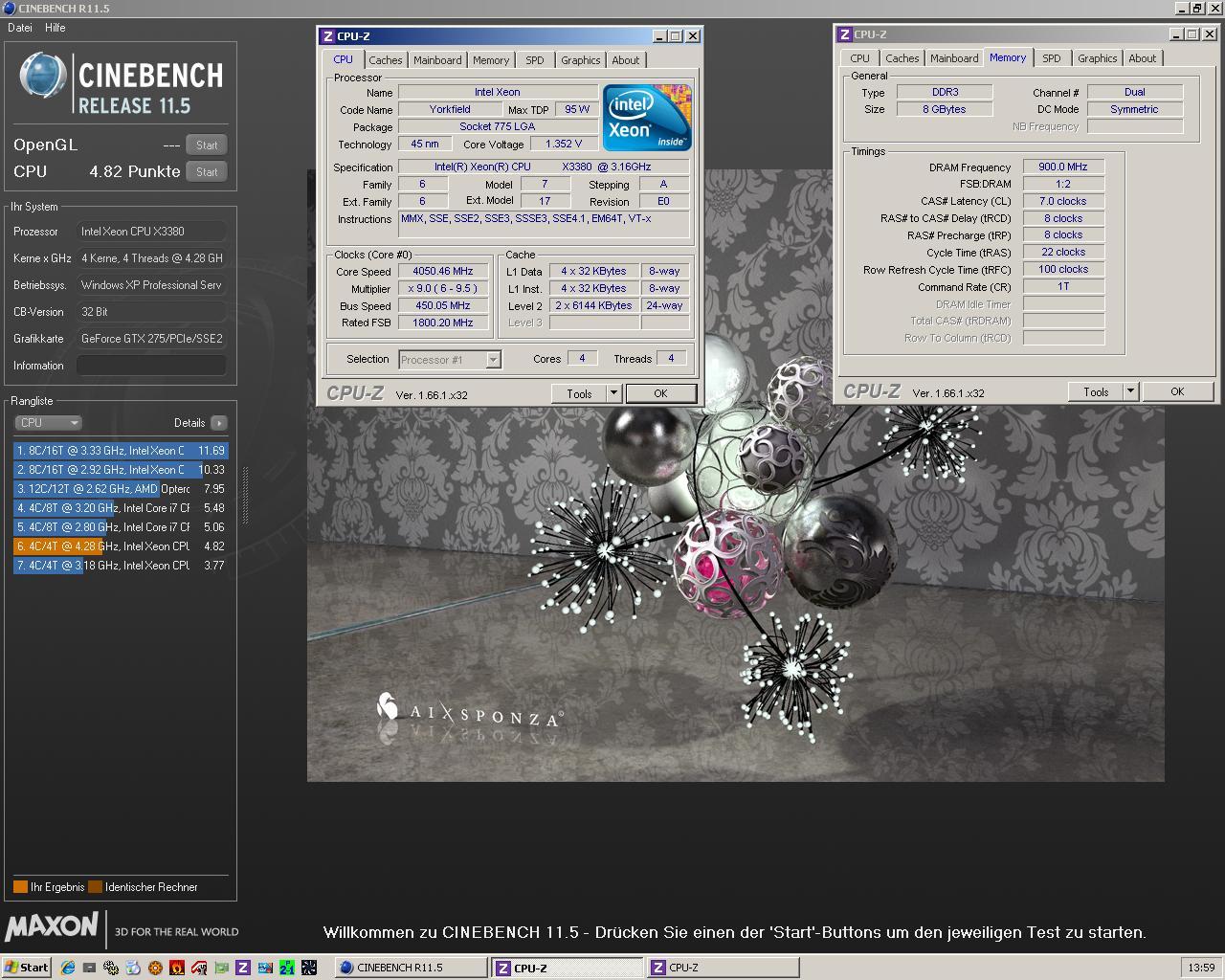The image size is (1225, 980).
Task: Click the Rated FSB value 1800.20 MHz
Action: coord(443,323)
